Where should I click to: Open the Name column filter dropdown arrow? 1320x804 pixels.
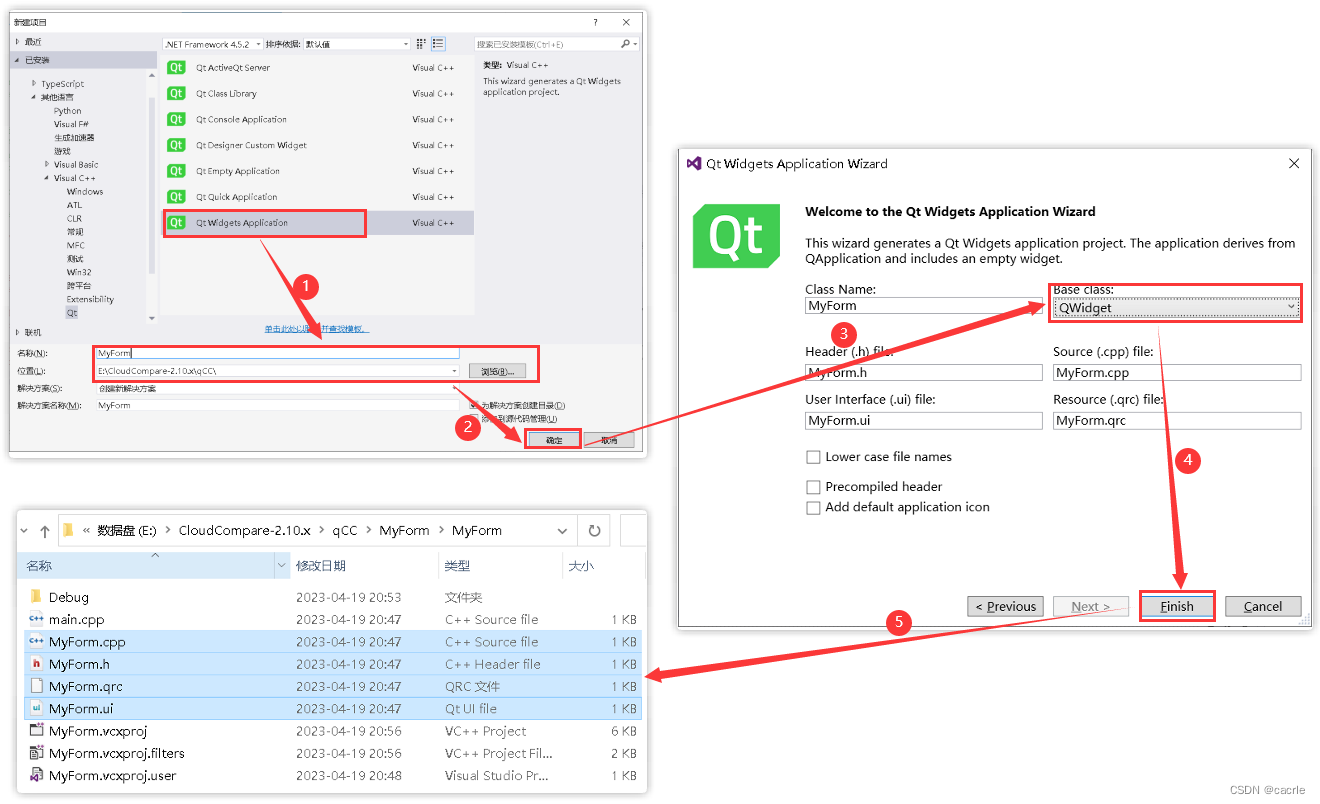(281, 566)
